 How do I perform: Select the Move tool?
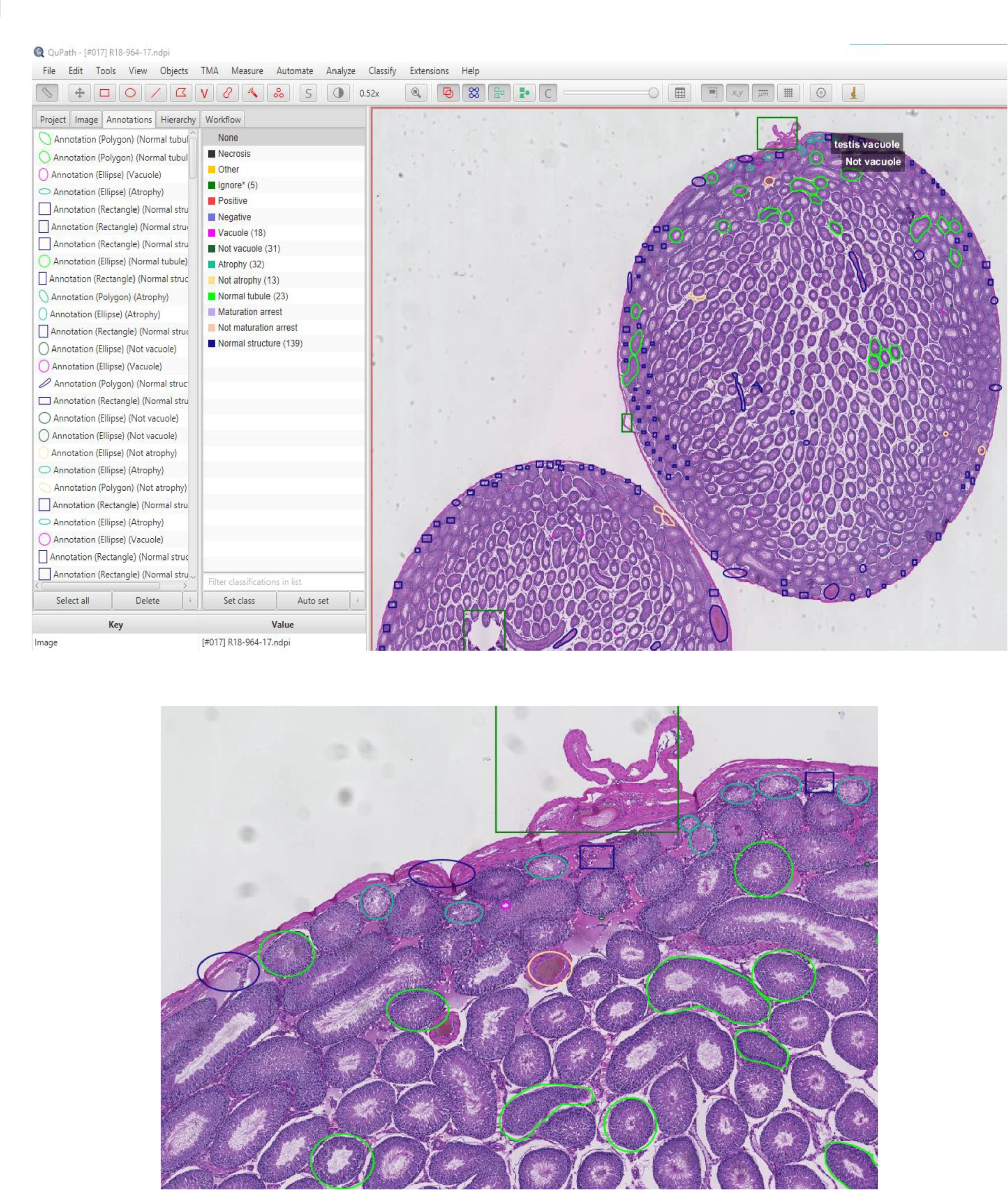[80, 93]
